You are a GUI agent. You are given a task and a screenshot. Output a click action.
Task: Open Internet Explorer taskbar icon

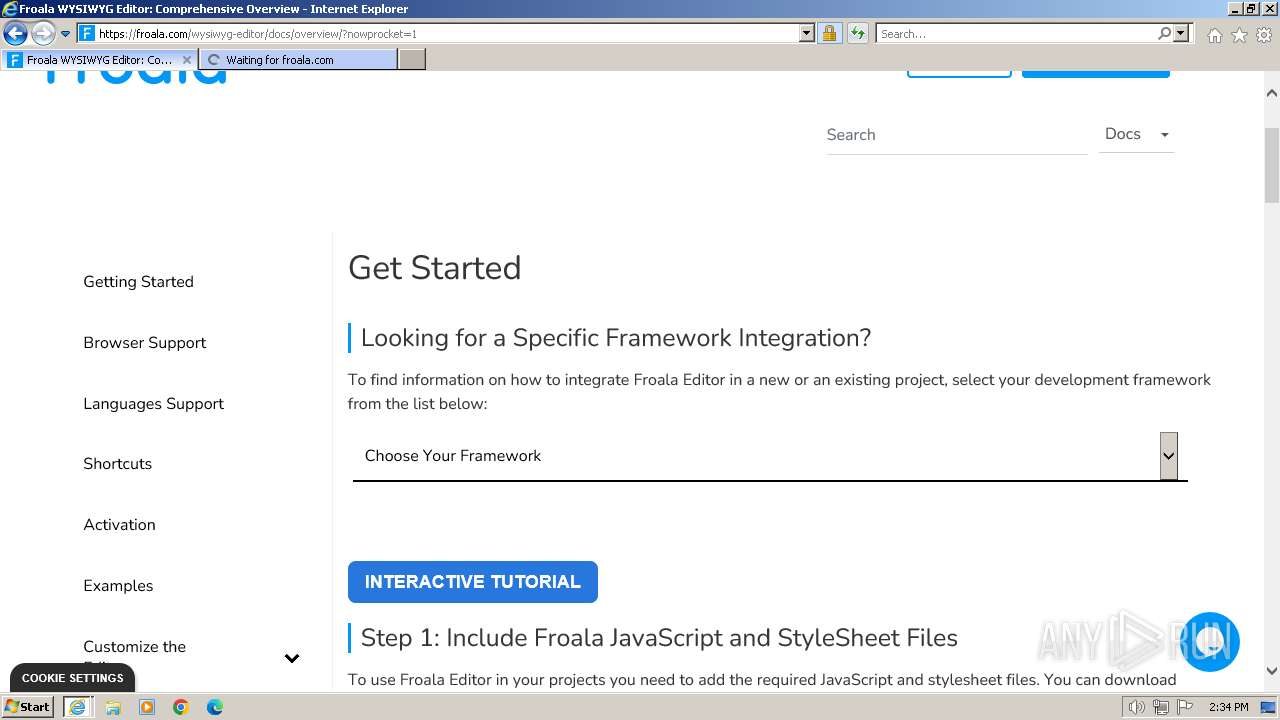(77, 707)
